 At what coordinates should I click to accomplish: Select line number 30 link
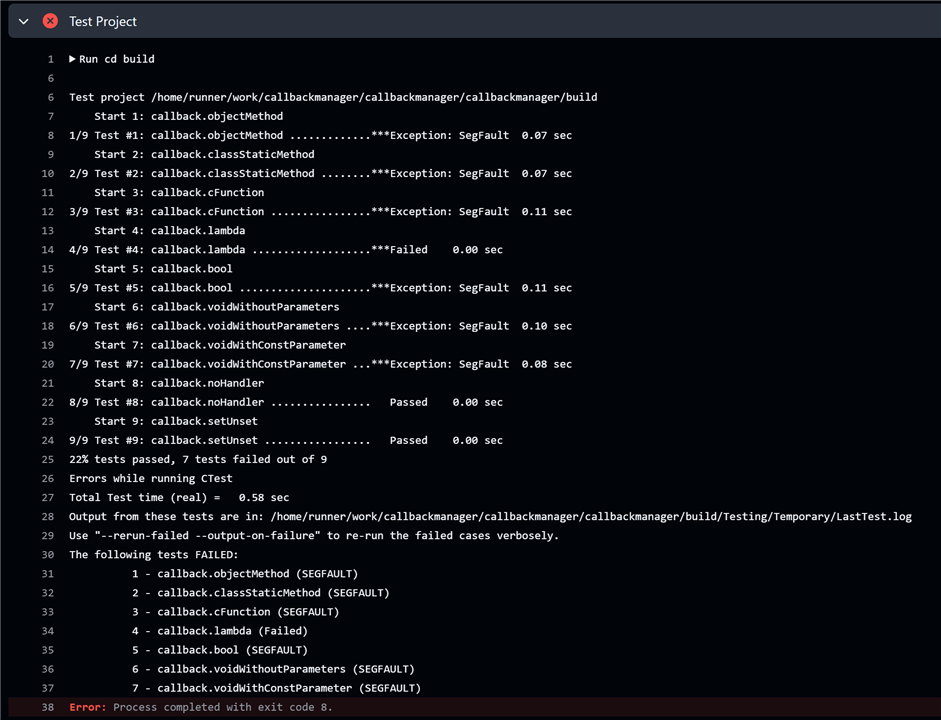click(x=48, y=555)
